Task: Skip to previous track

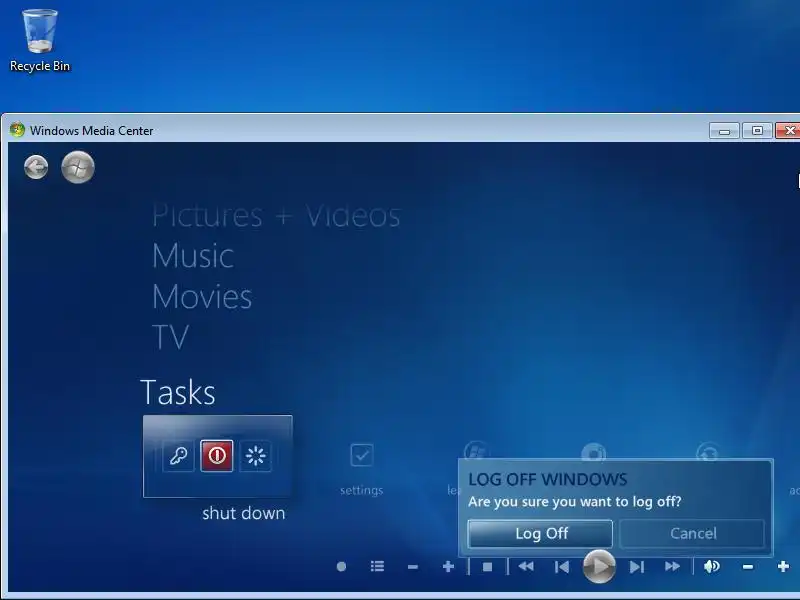Action: [562, 567]
